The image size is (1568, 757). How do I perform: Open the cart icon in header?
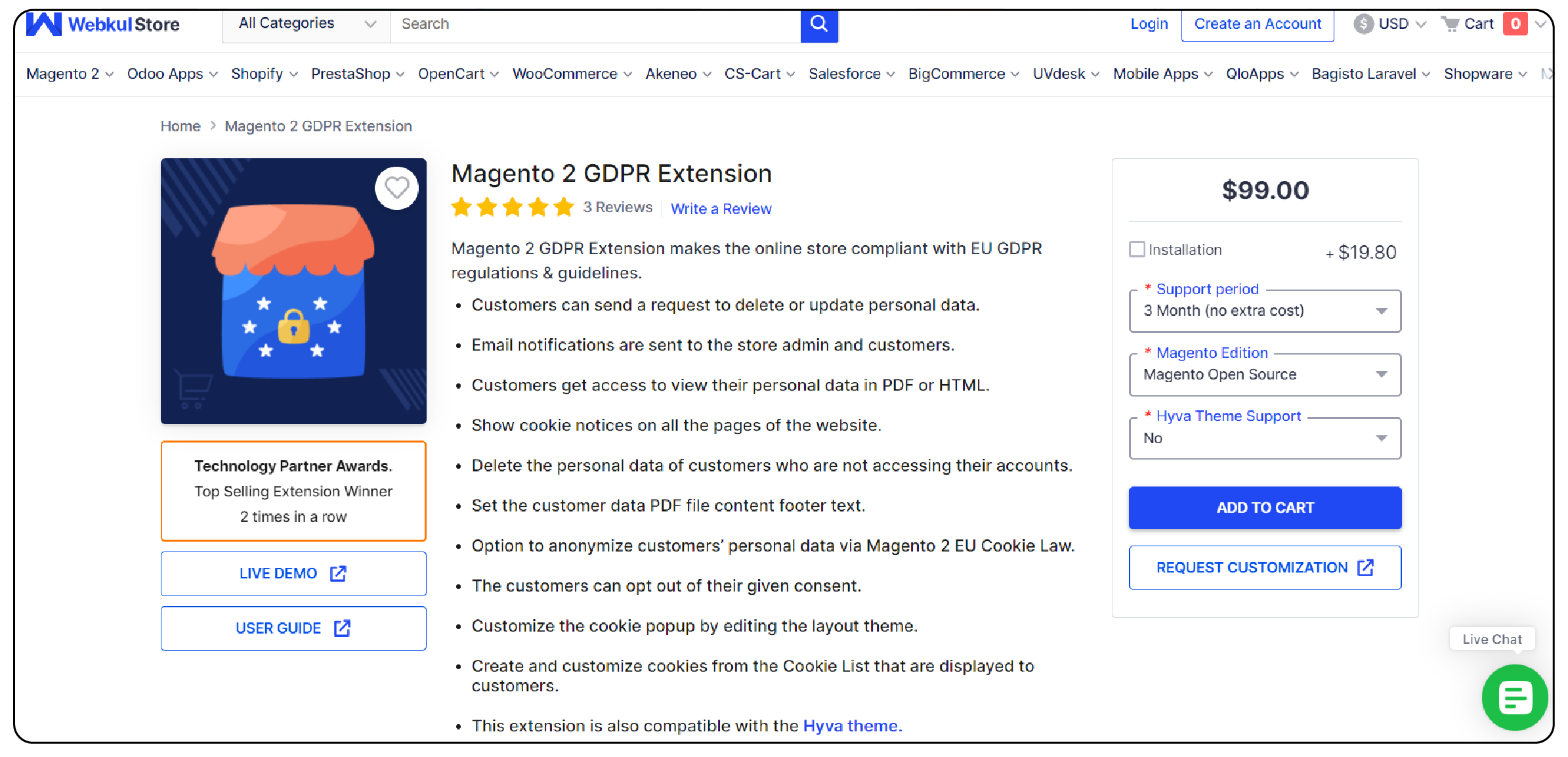(x=1450, y=24)
